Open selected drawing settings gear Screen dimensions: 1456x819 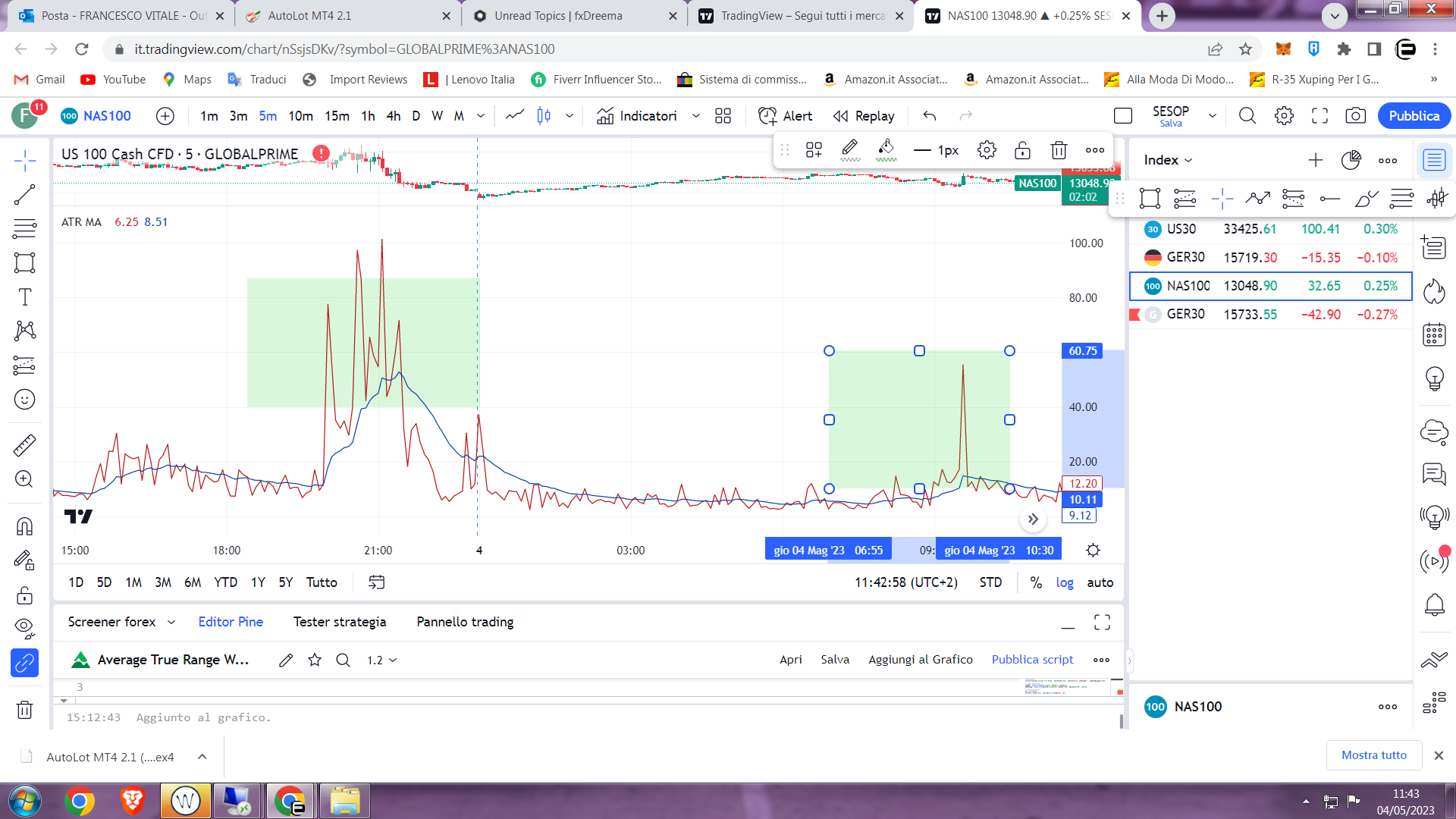(987, 150)
